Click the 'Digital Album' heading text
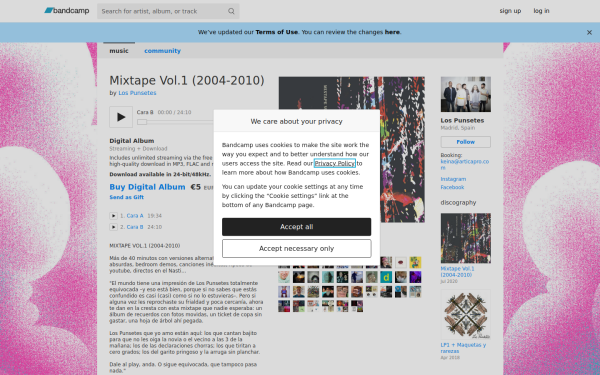600x375 pixels. [x=132, y=141]
